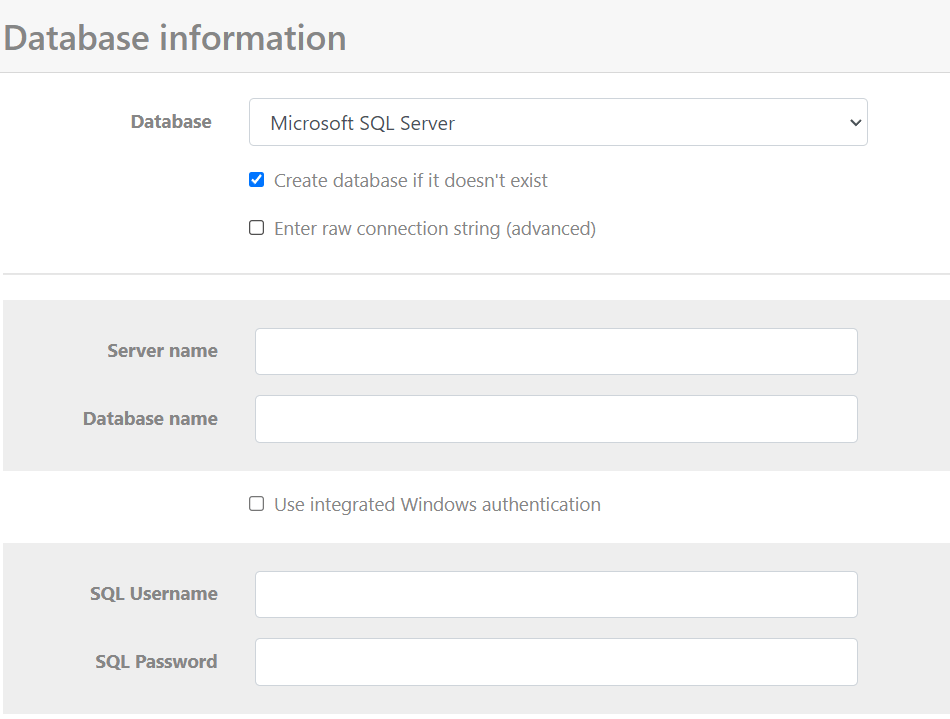Image resolution: width=950 pixels, height=719 pixels.
Task: Click the 'Database name' field label
Action: point(150,419)
